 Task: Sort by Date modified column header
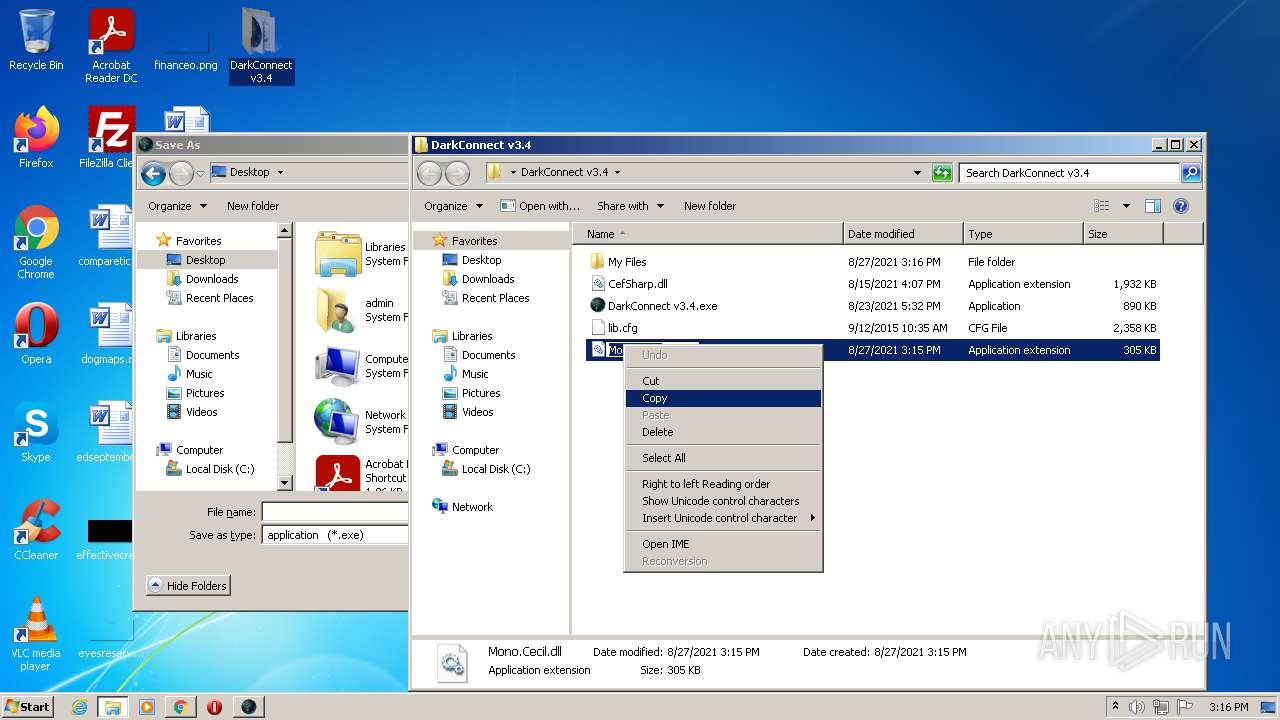coord(903,234)
